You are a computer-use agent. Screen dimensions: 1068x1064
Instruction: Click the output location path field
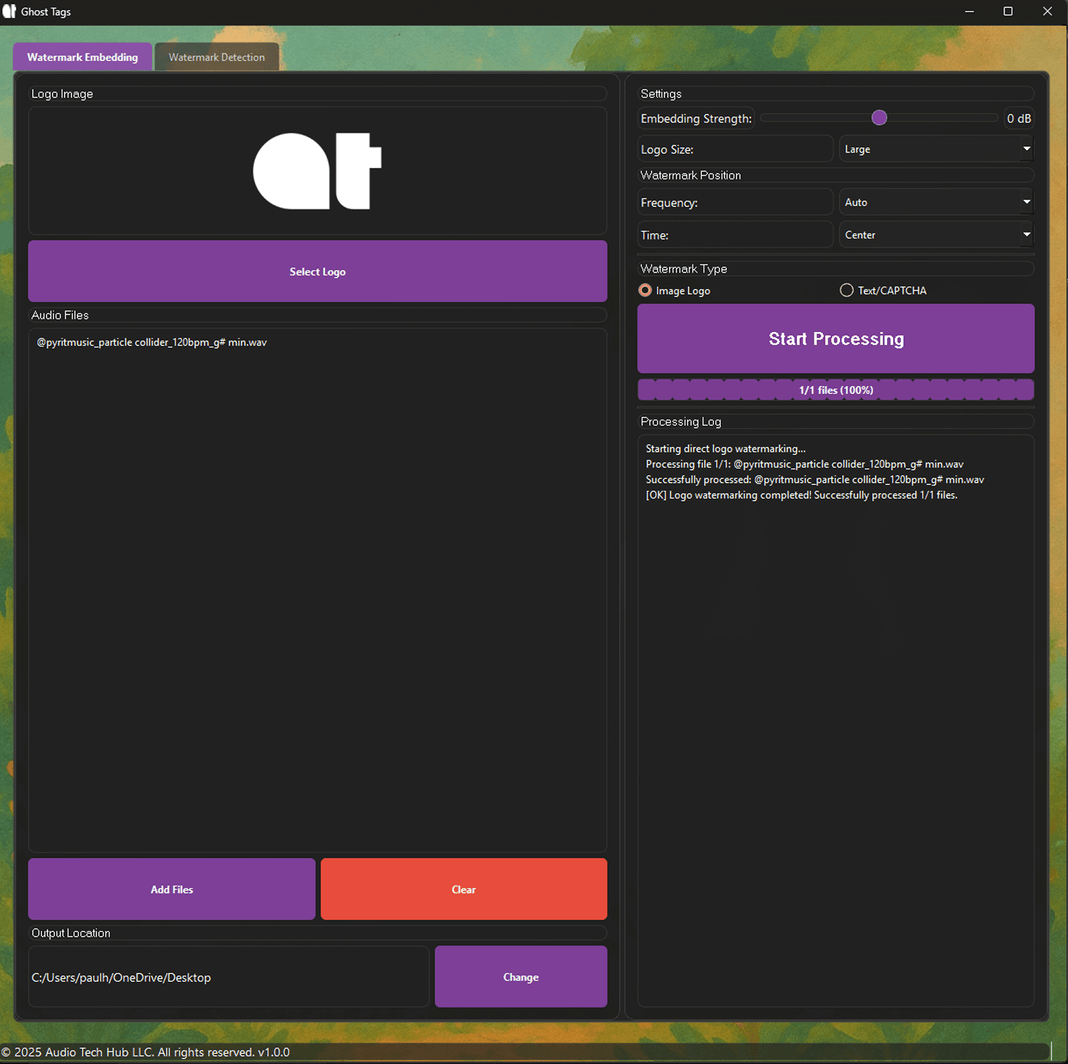pos(228,977)
